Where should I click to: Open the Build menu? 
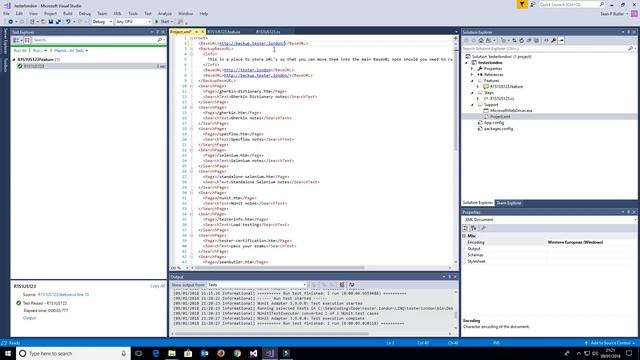(68, 13)
